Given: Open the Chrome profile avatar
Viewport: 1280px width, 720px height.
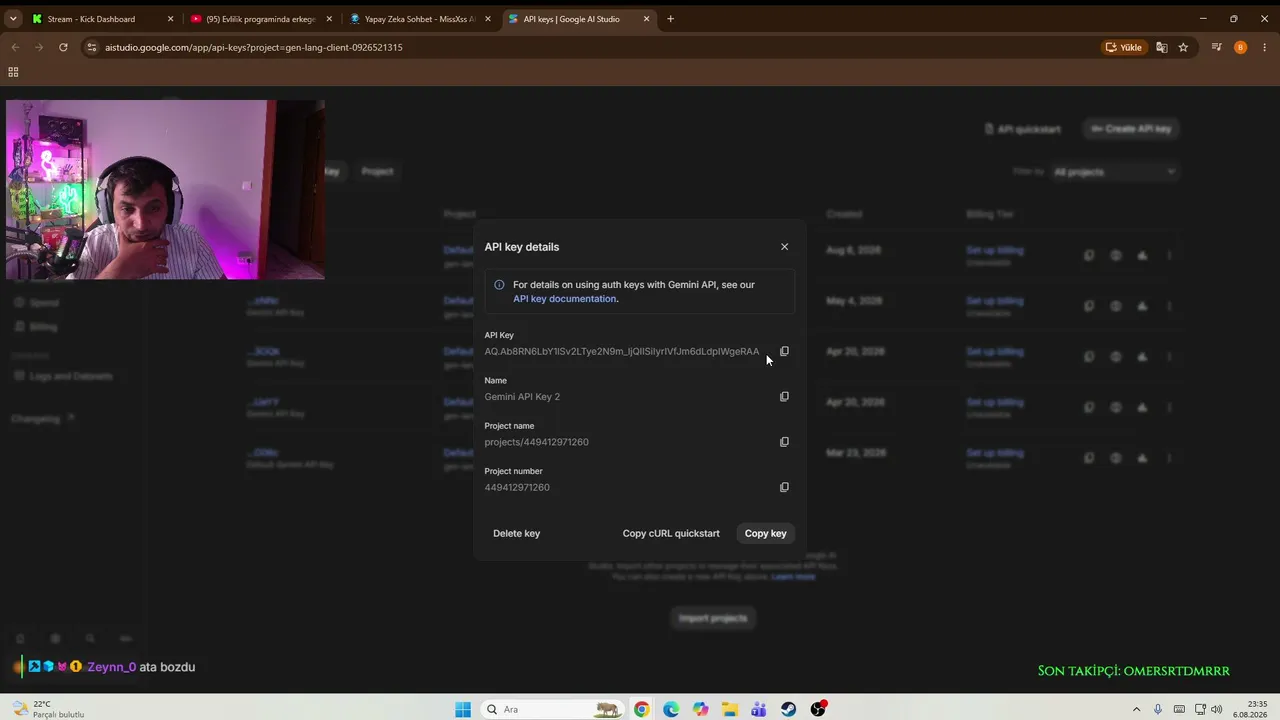Looking at the screenshot, I should tap(1240, 47).
